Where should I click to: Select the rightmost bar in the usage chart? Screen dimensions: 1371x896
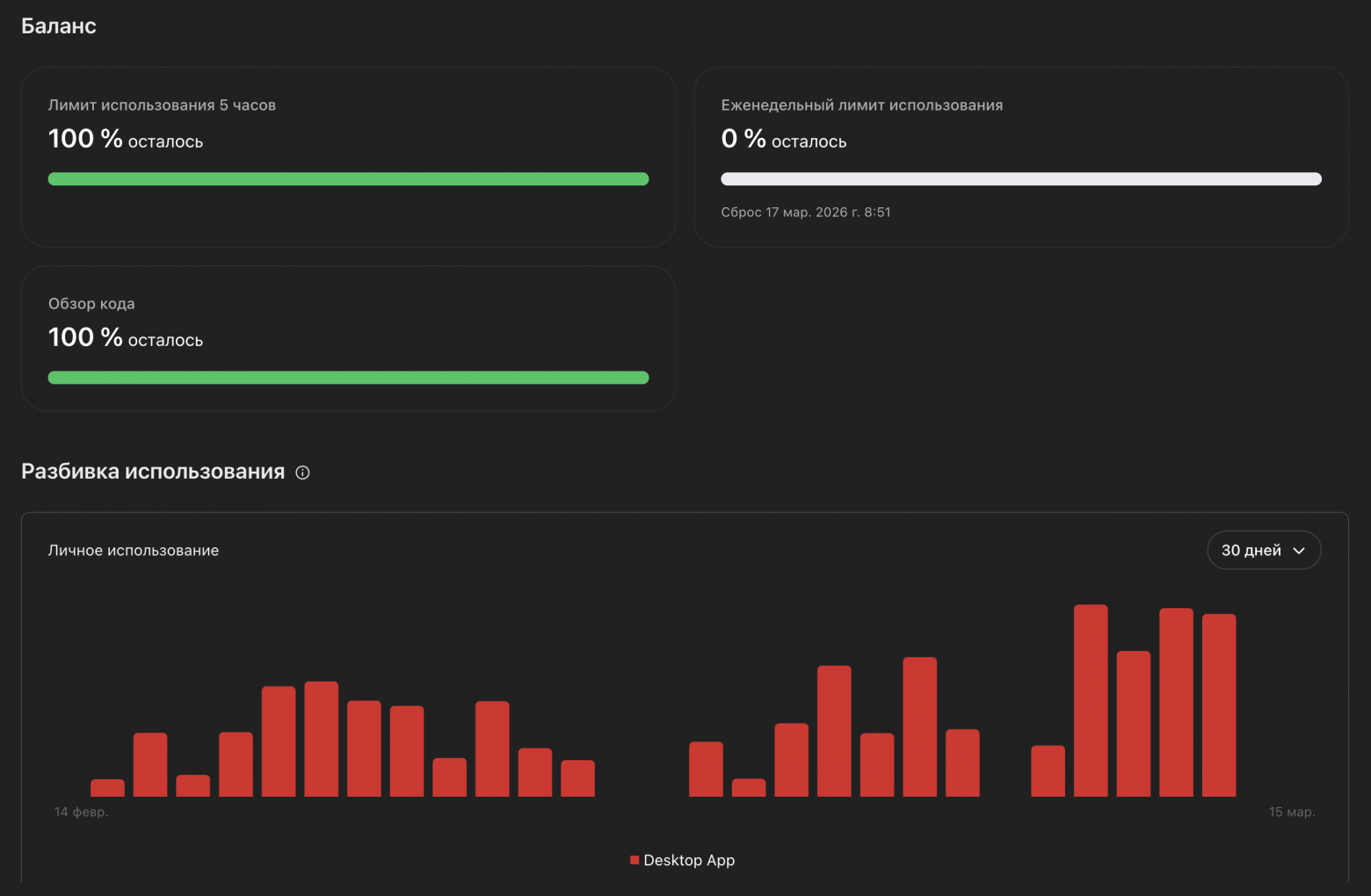tap(1219, 705)
